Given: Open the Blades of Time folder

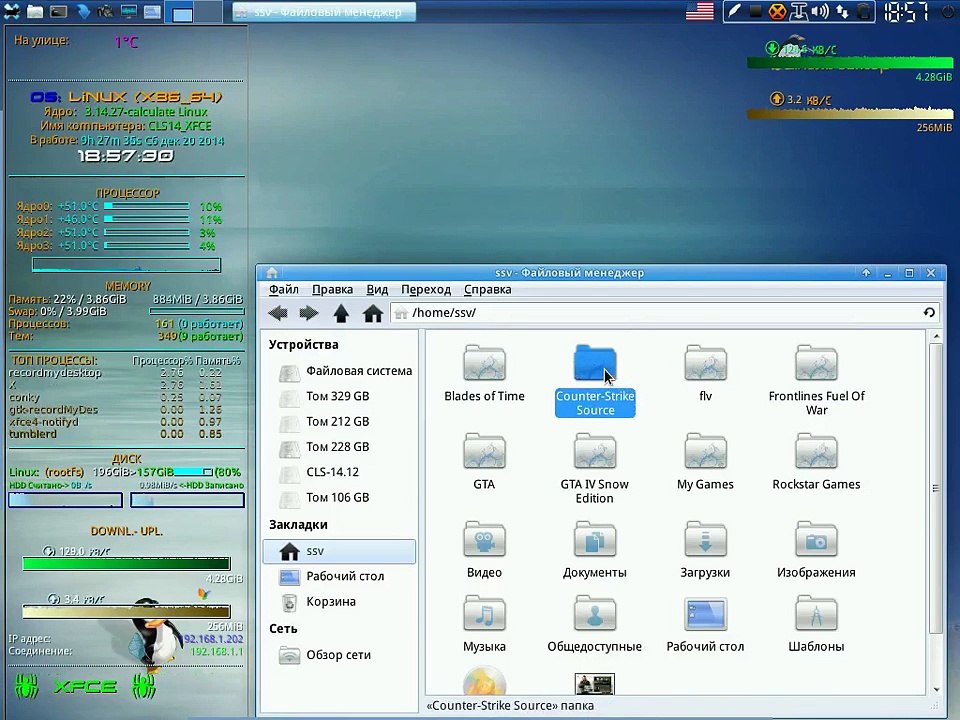Looking at the screenshot, I should (x=484, y=373).
